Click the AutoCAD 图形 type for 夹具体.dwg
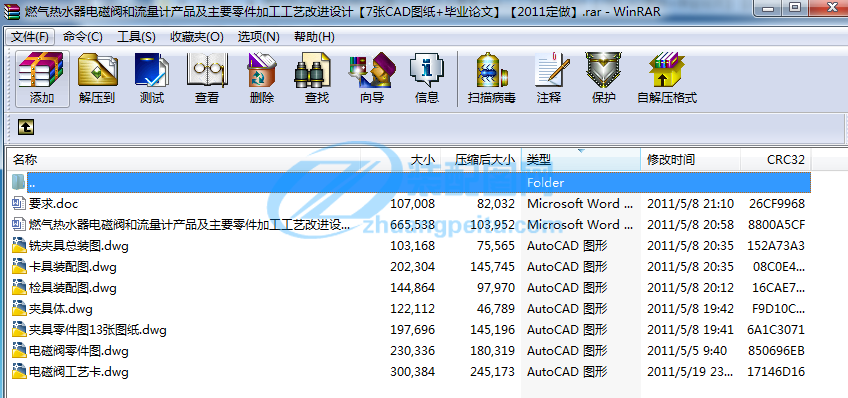 coord(567,309)
